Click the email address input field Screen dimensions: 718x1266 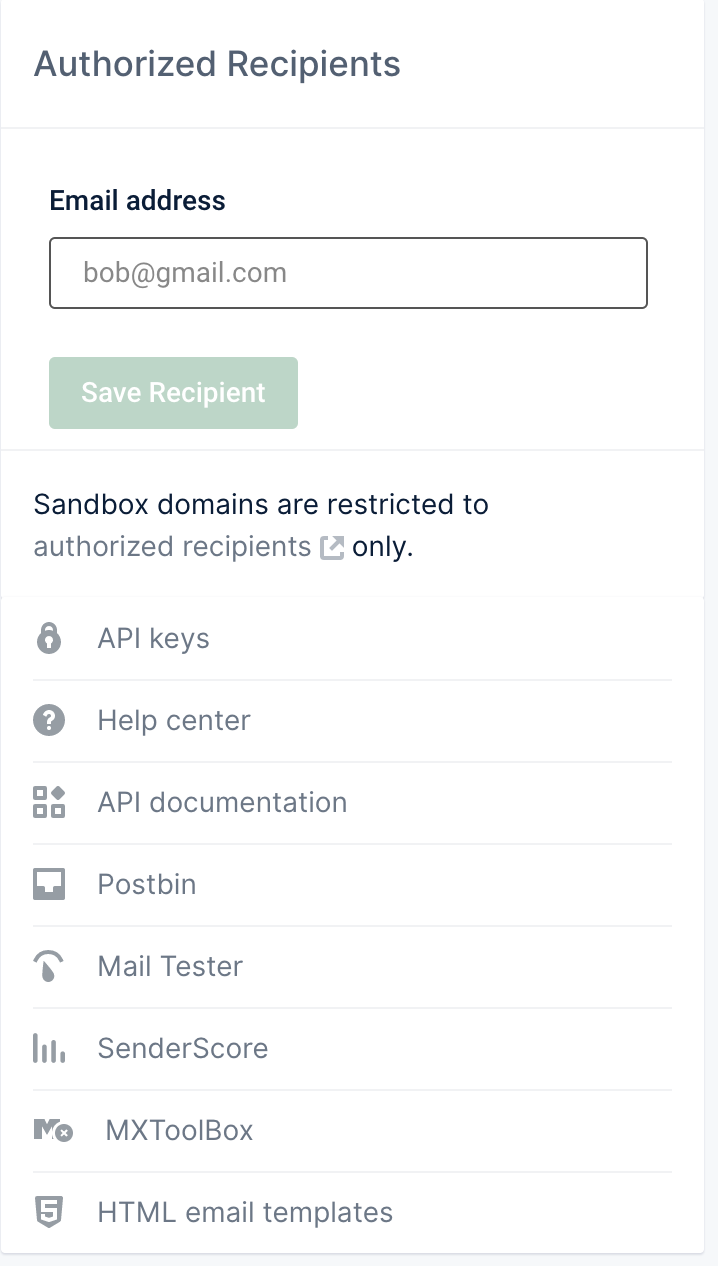pos(348,272)
